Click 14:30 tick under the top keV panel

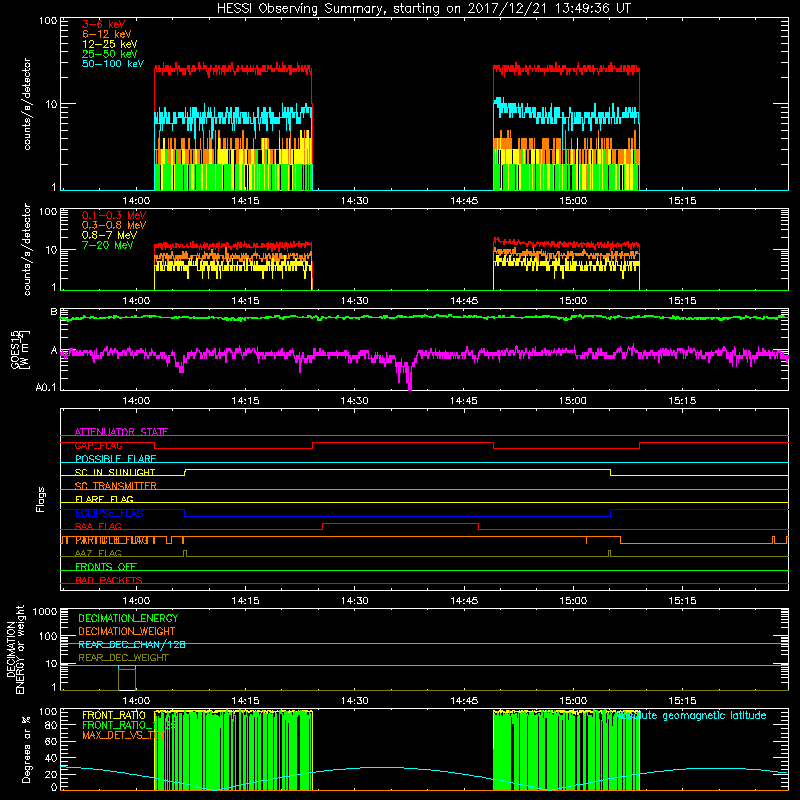pyautogui.click(x=355, y=201)
